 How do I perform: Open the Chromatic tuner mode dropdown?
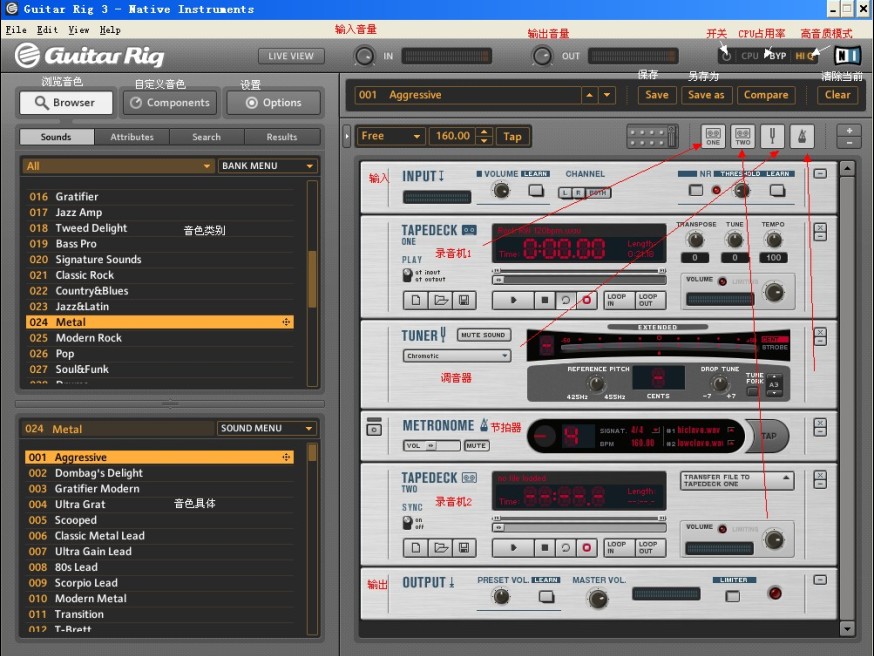tap(456, 356)
